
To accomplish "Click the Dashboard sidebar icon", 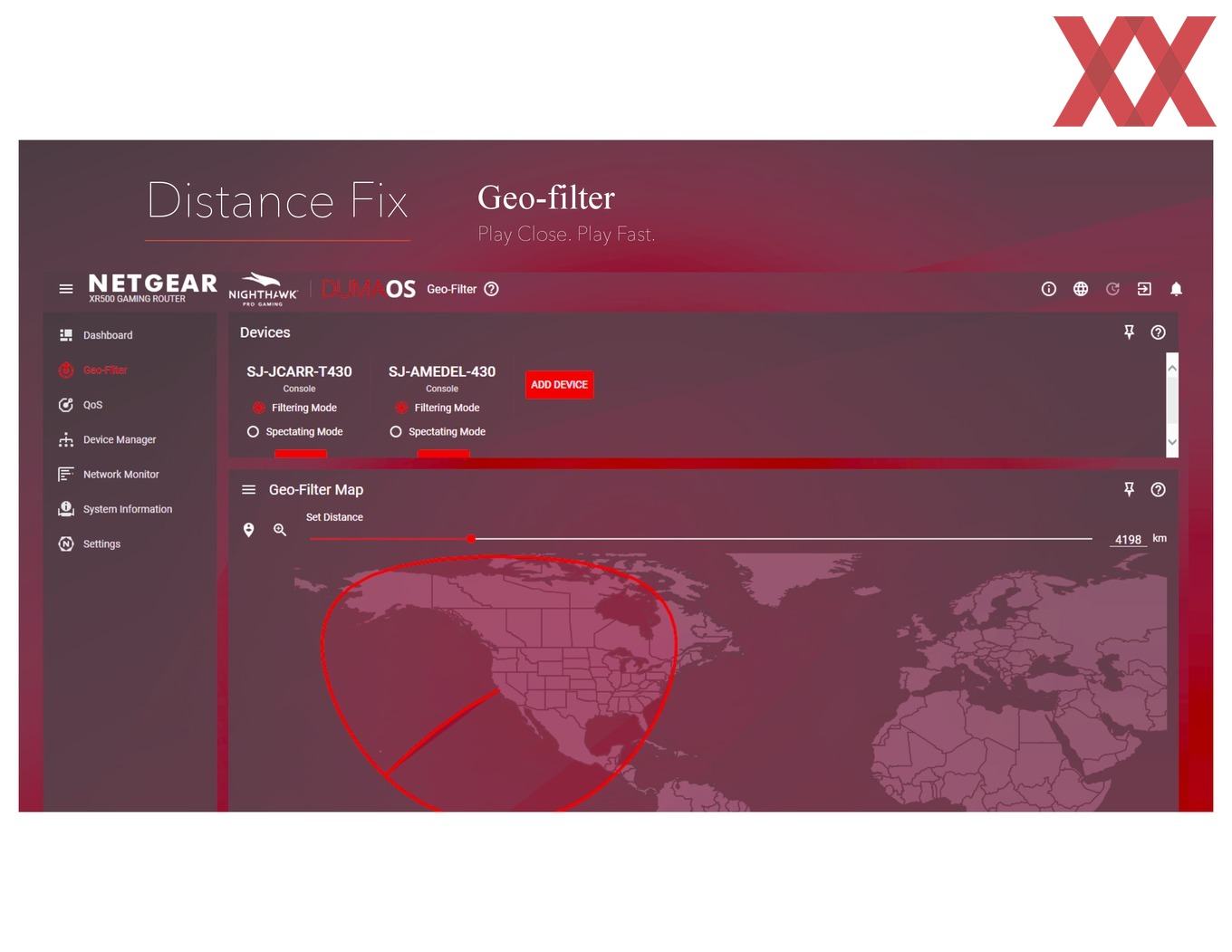I will [x=66, y=335].
